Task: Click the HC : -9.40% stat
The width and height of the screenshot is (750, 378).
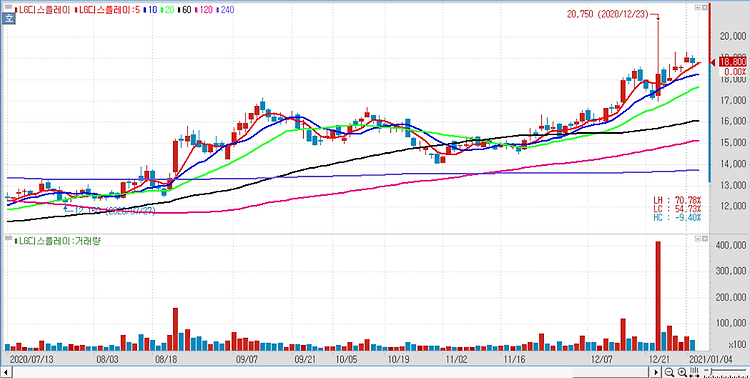Action: [677, 217]
